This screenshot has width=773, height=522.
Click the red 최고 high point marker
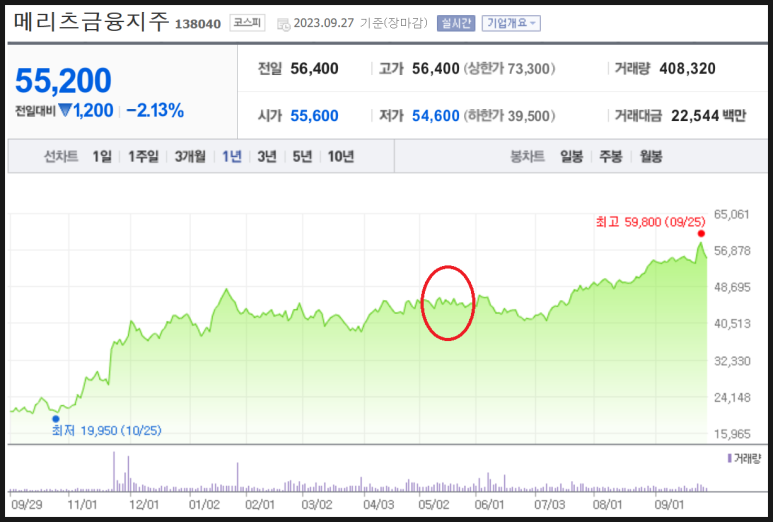pos(701,234)
